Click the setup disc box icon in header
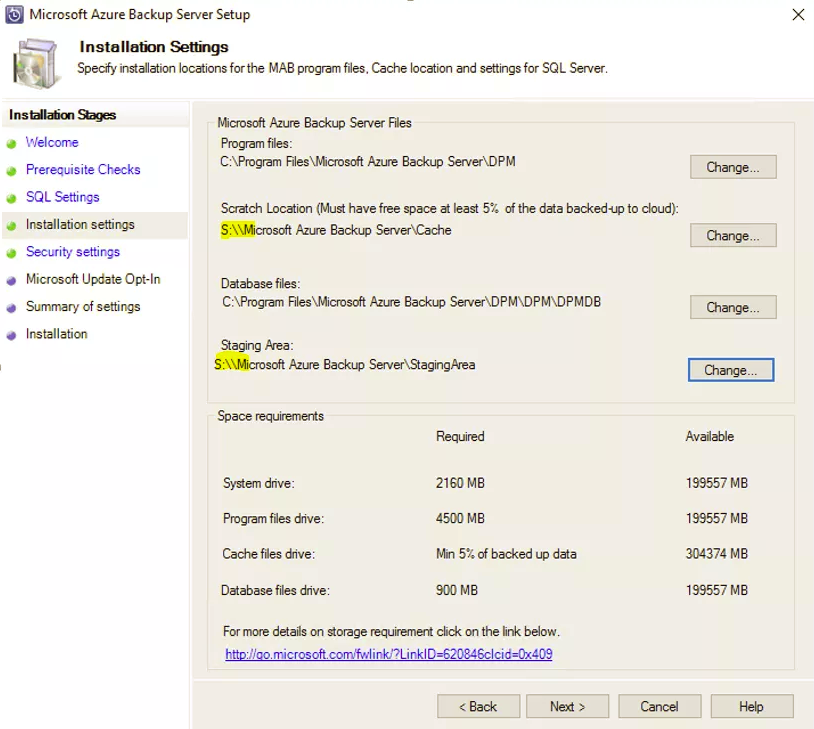This screenshot has width=814, height=729. click(35, 63)
